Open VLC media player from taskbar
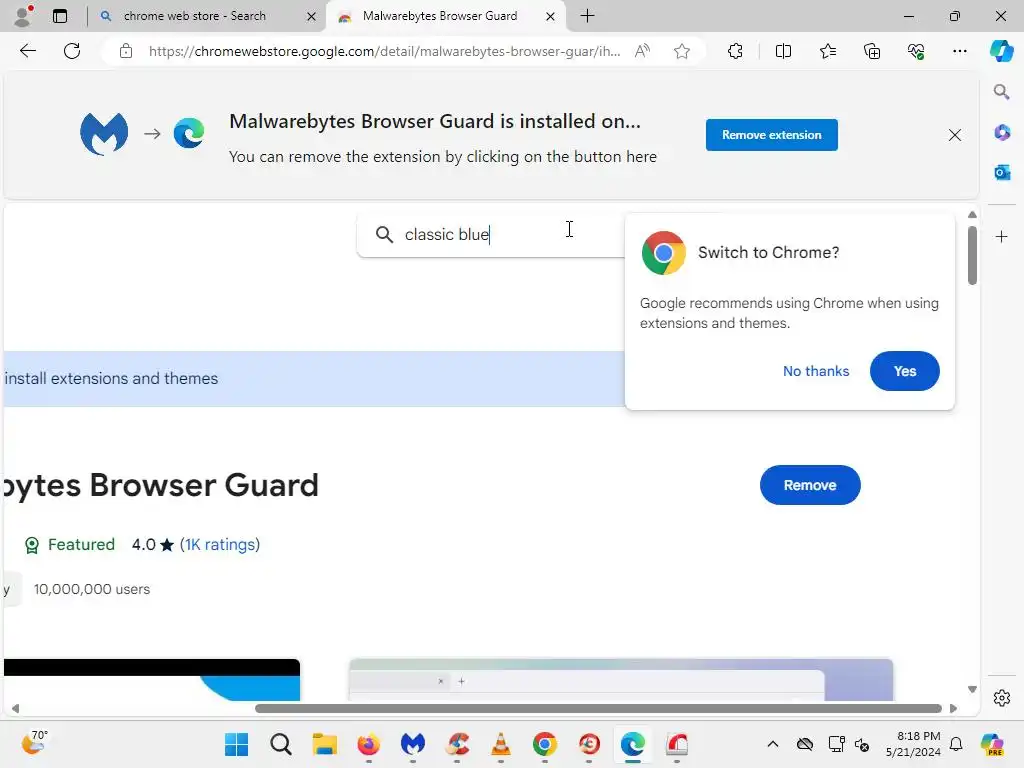The width and height of the screenshot is (1024, 768). click(500, 744)
